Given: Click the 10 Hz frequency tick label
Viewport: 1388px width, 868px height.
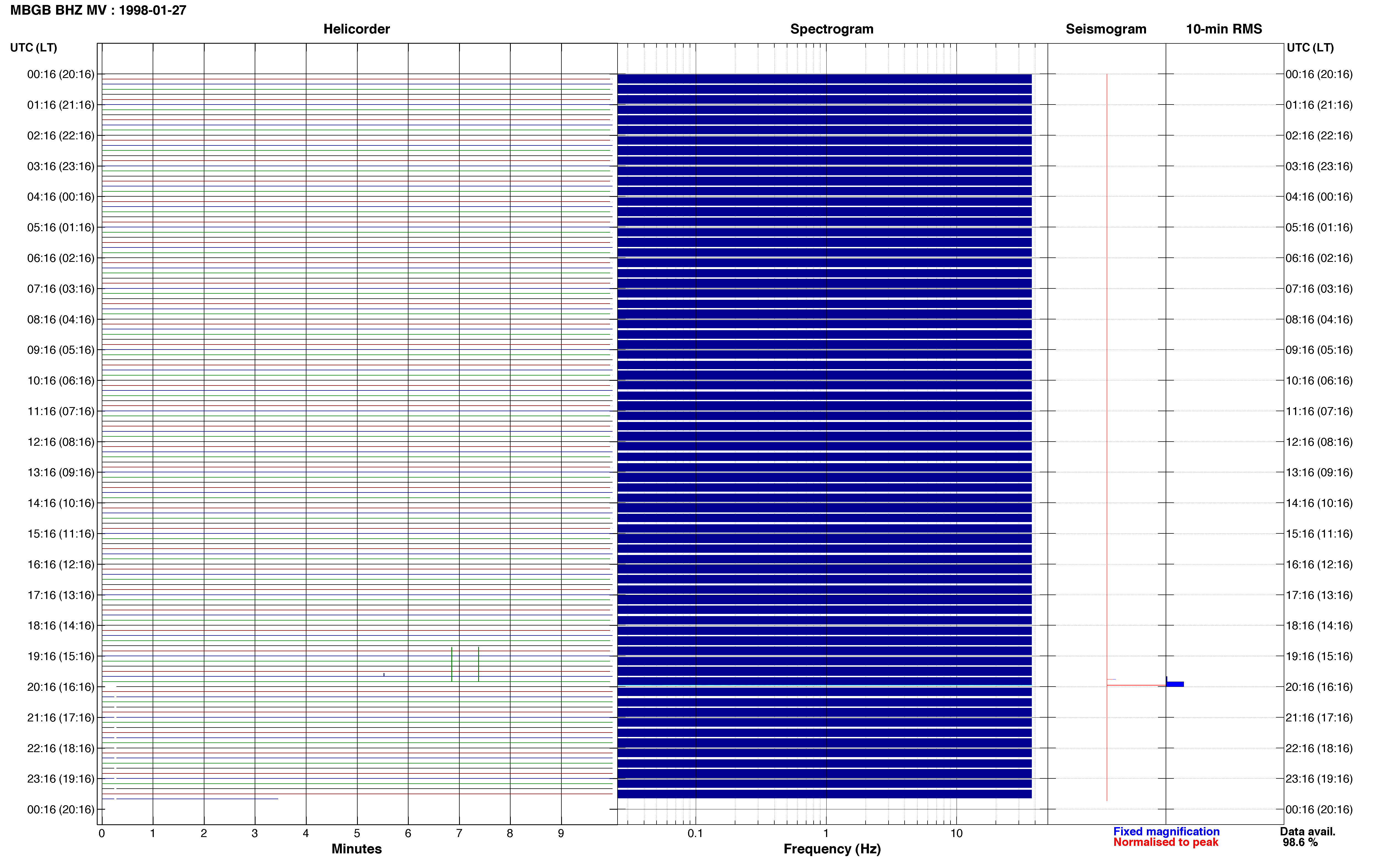Looking at the screenshot, I should click(956, 833).
